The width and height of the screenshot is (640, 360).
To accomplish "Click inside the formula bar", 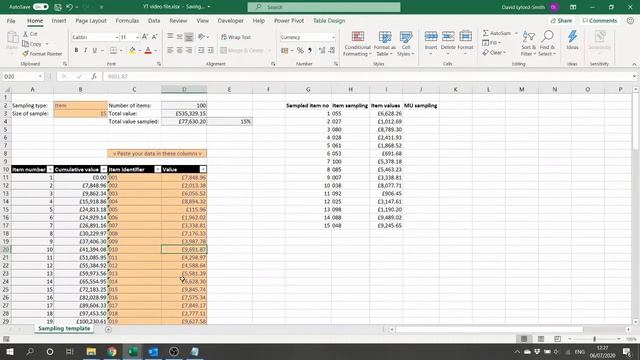I will pyautogui.click(x=367, y=76).
